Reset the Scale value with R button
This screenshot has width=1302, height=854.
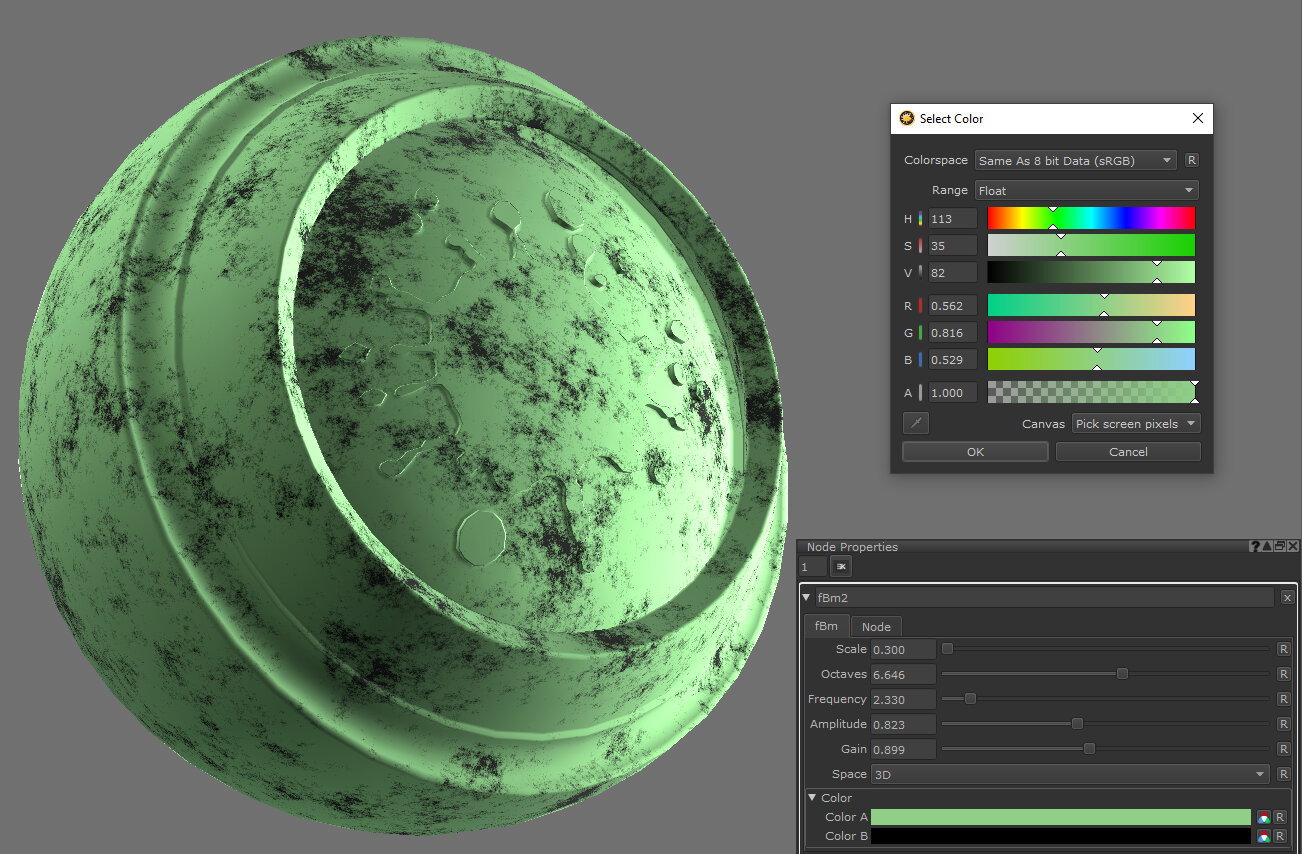click(x=1284, y=649)
